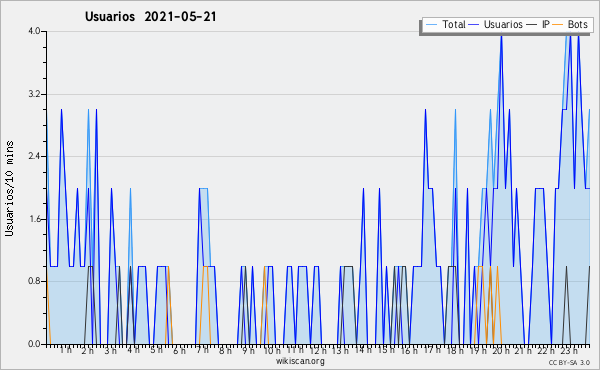Click the '11 h' x-axis label
The image size is (600, 370).
[x=295, y=350]
